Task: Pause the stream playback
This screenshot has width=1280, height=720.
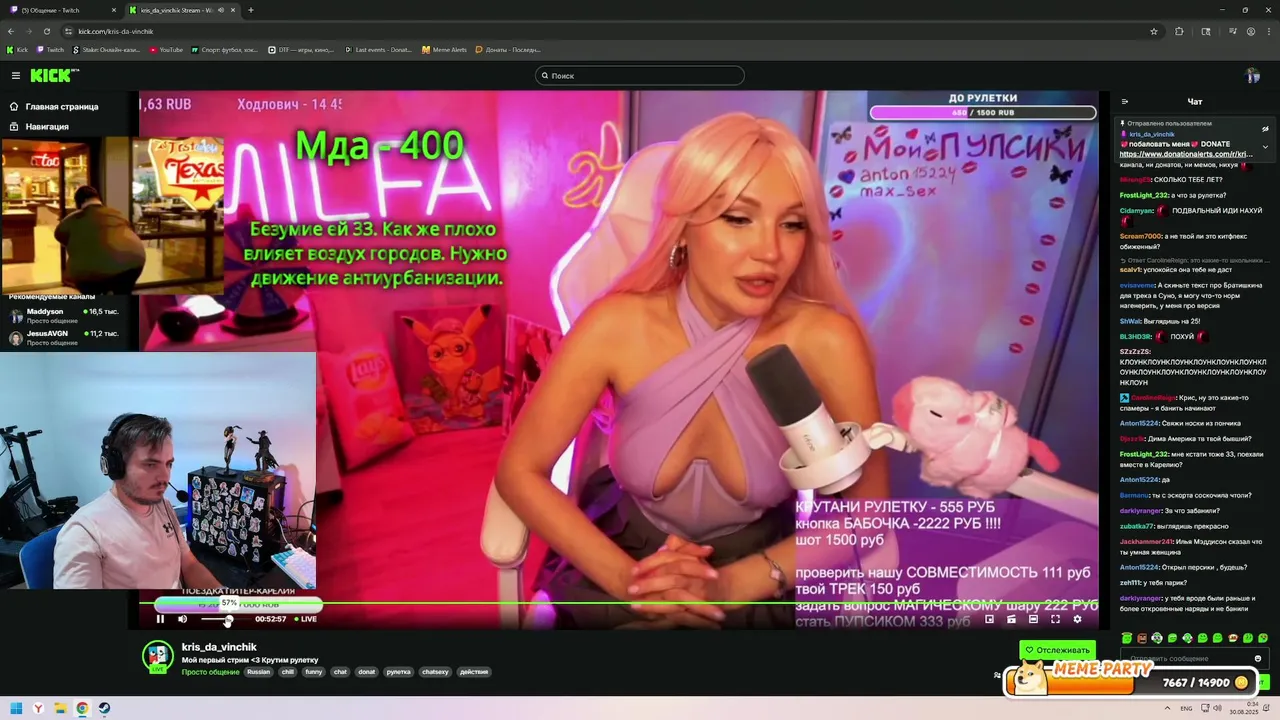Action: coord(160,619)
